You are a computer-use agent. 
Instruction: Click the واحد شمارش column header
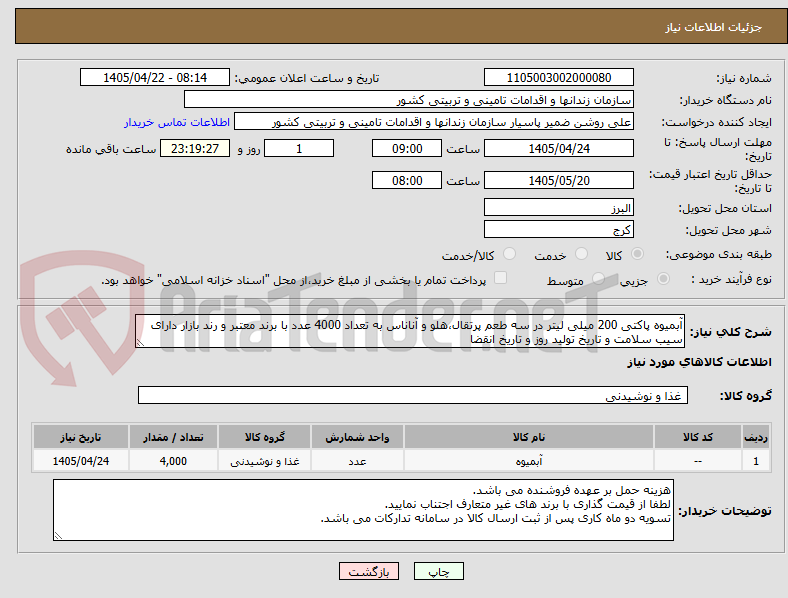click(x=357, y=437)
